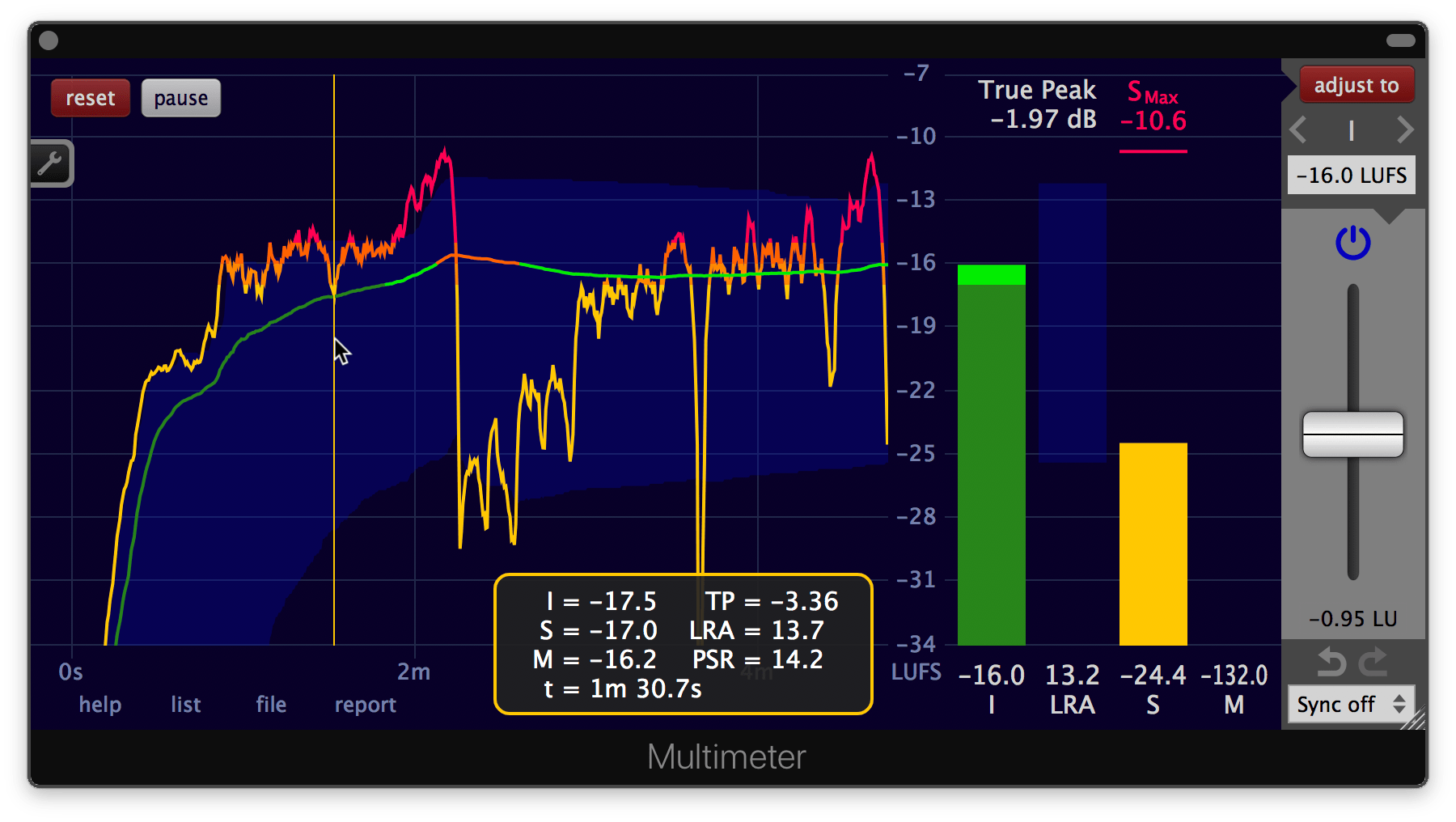Click the LUFS axis unit label
1456x822 pixels.
[916, 672]
